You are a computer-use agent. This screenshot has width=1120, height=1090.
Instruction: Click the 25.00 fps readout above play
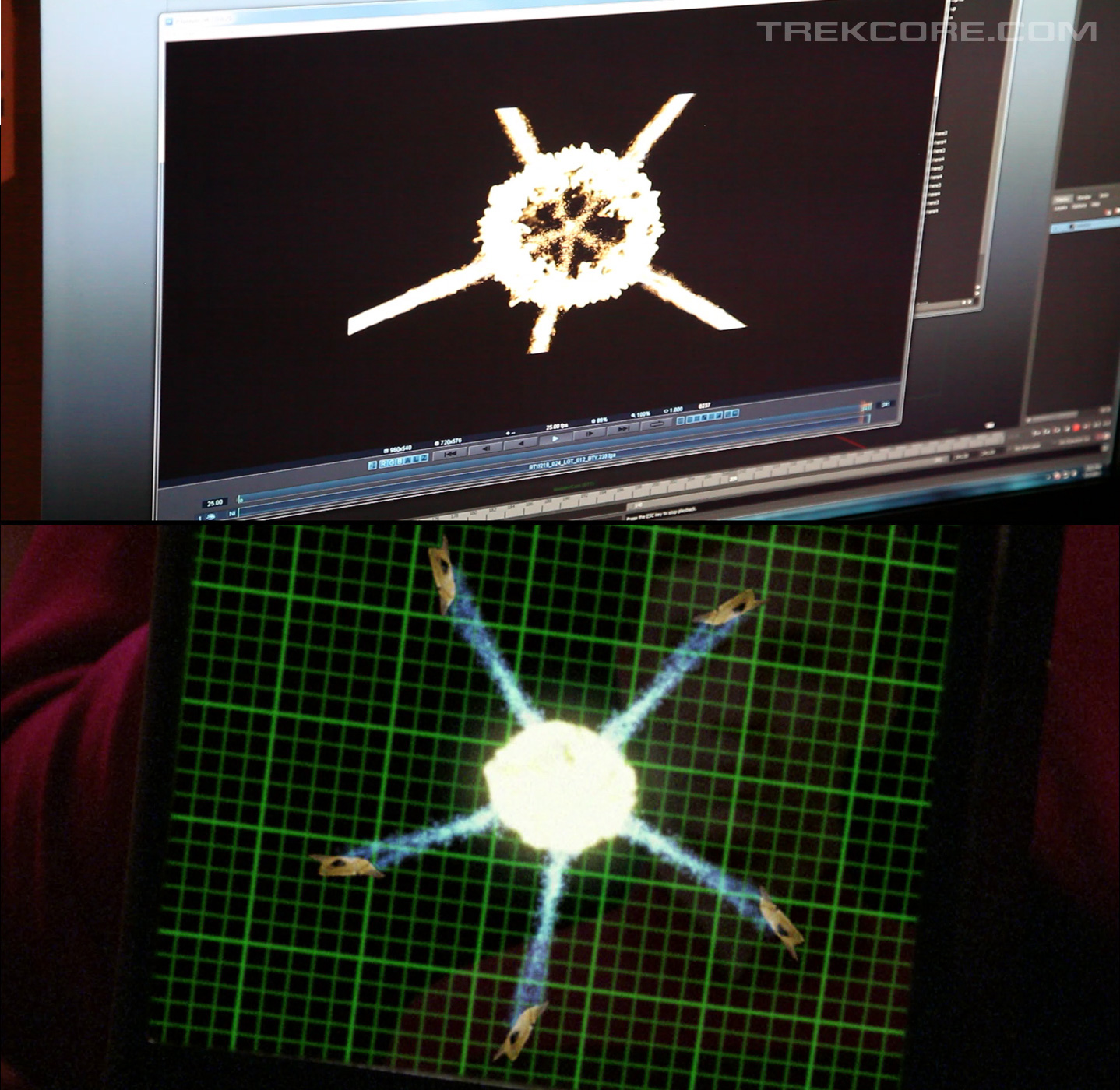click(x=556, y=427)
